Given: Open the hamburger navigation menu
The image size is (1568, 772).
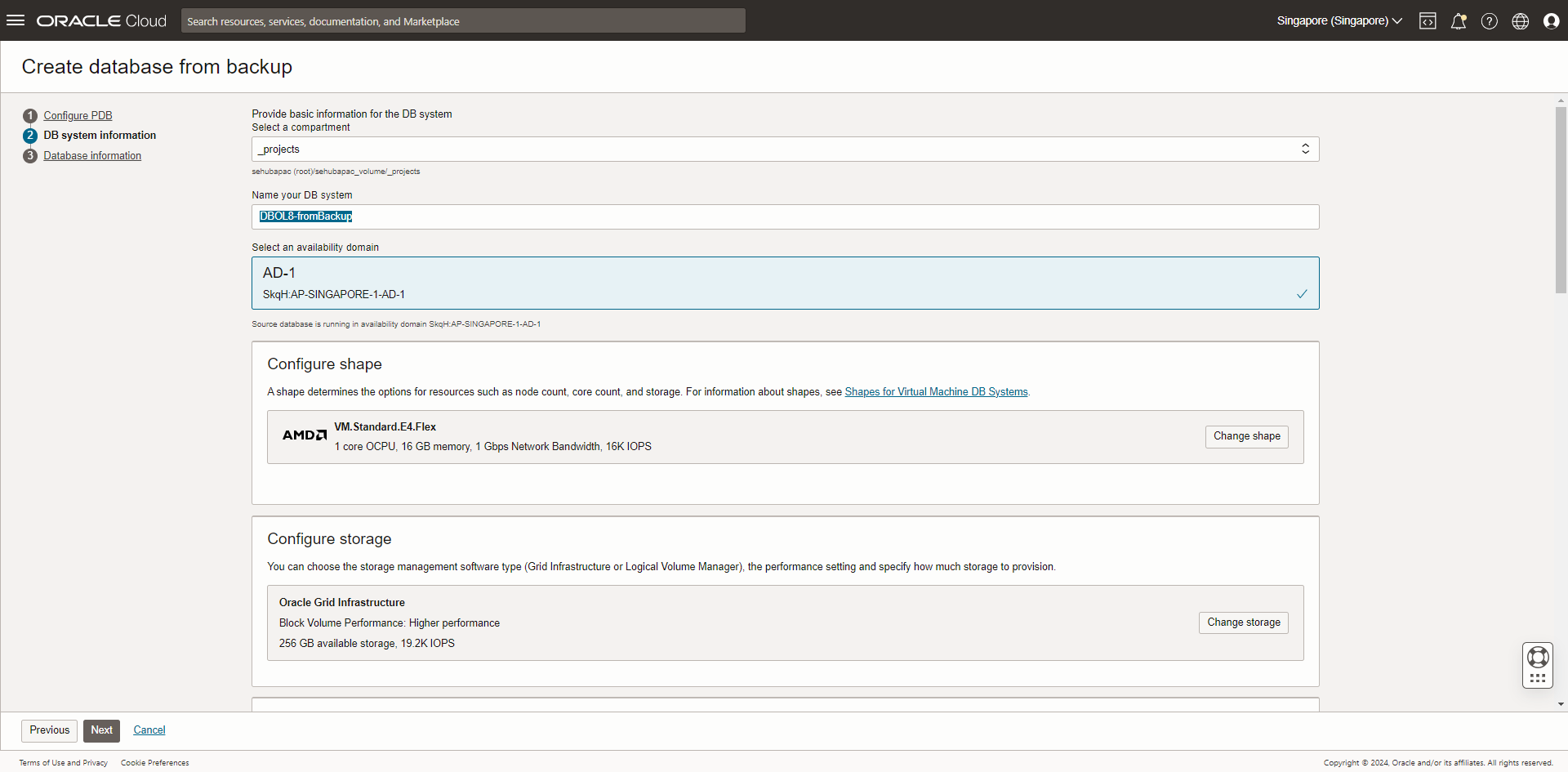Looking at the screenshot, I should [x=16, y=20].
